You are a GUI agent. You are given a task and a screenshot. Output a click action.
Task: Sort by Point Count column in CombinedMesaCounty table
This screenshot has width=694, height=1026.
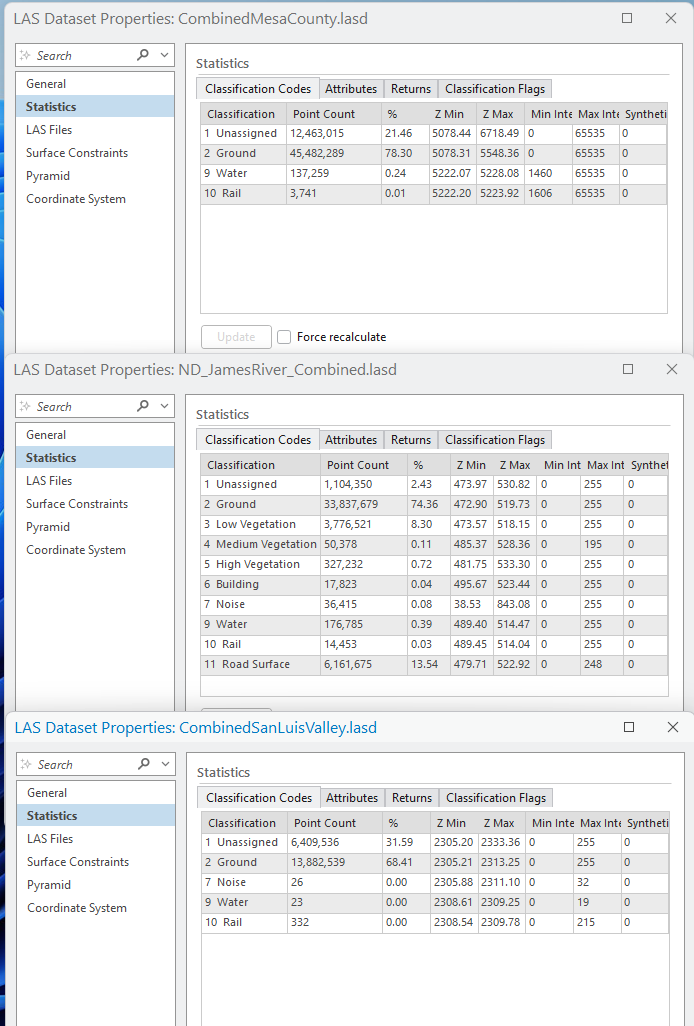(324, 114)
